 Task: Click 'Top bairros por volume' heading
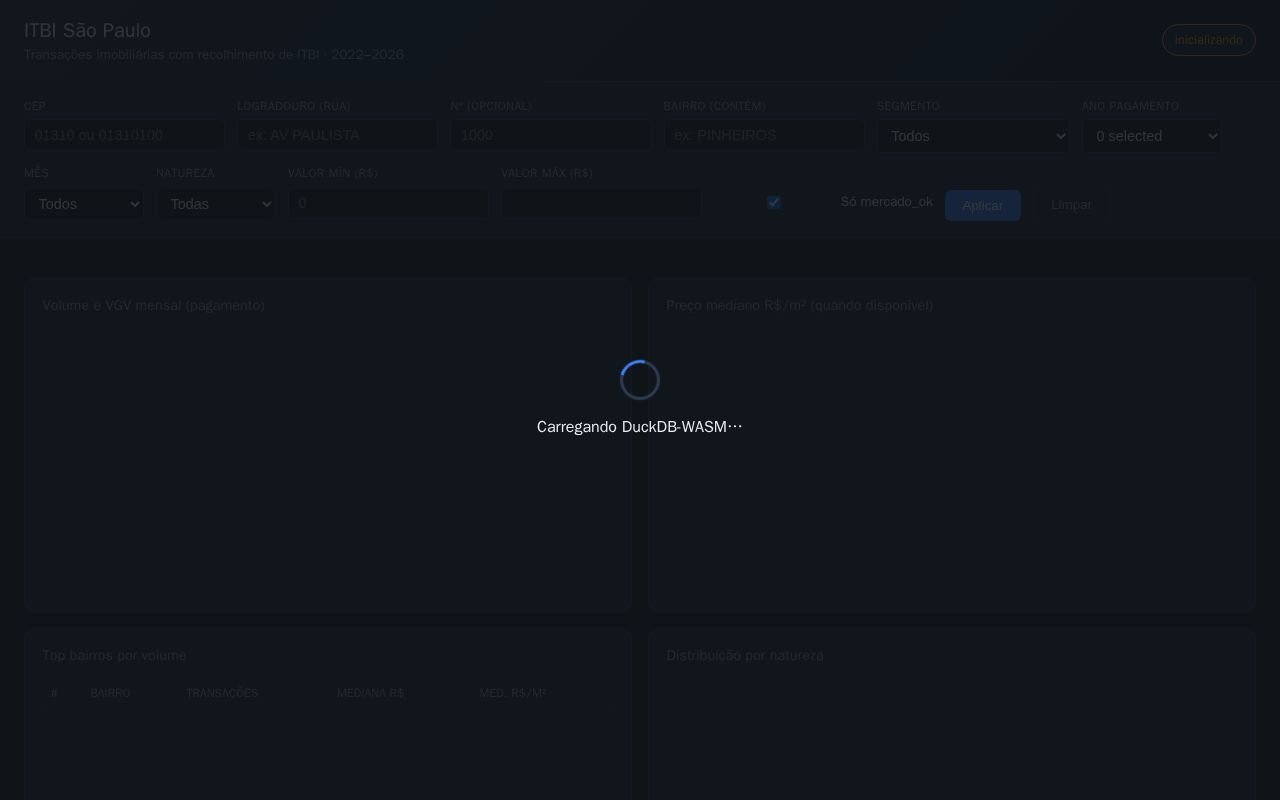tap(114, 655)
